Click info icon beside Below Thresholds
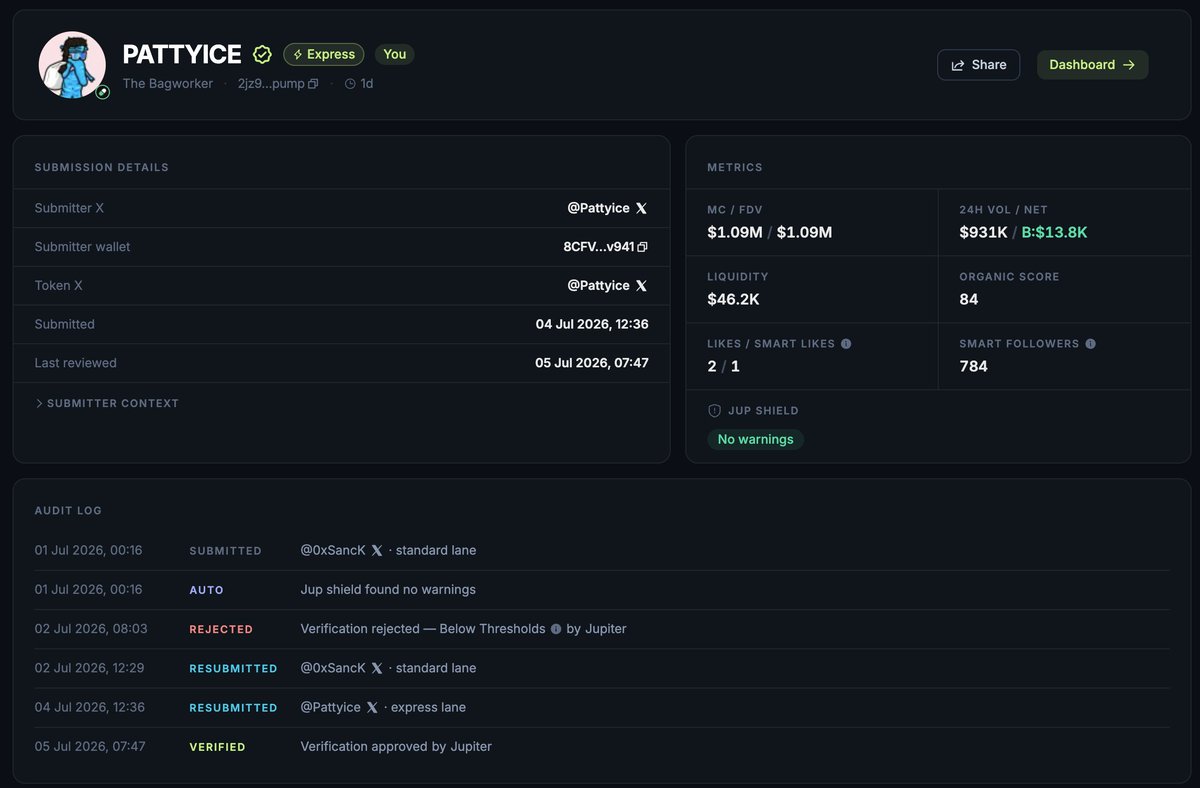The image size is (1200, 788). [556, 629]
